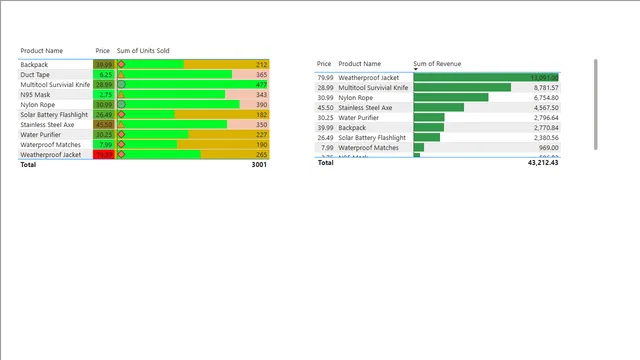Select Duct Tape in the left table
The image size is (640, 360).
coord(35,75)
